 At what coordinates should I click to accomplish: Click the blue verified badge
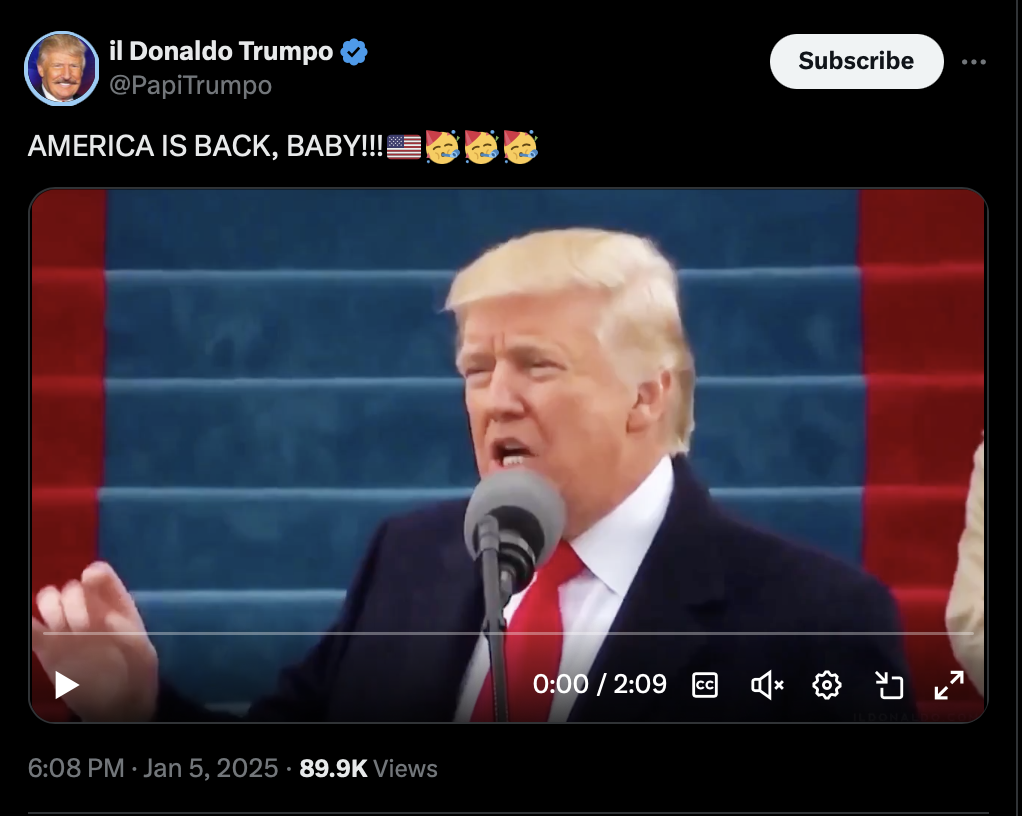click(354, 51)
